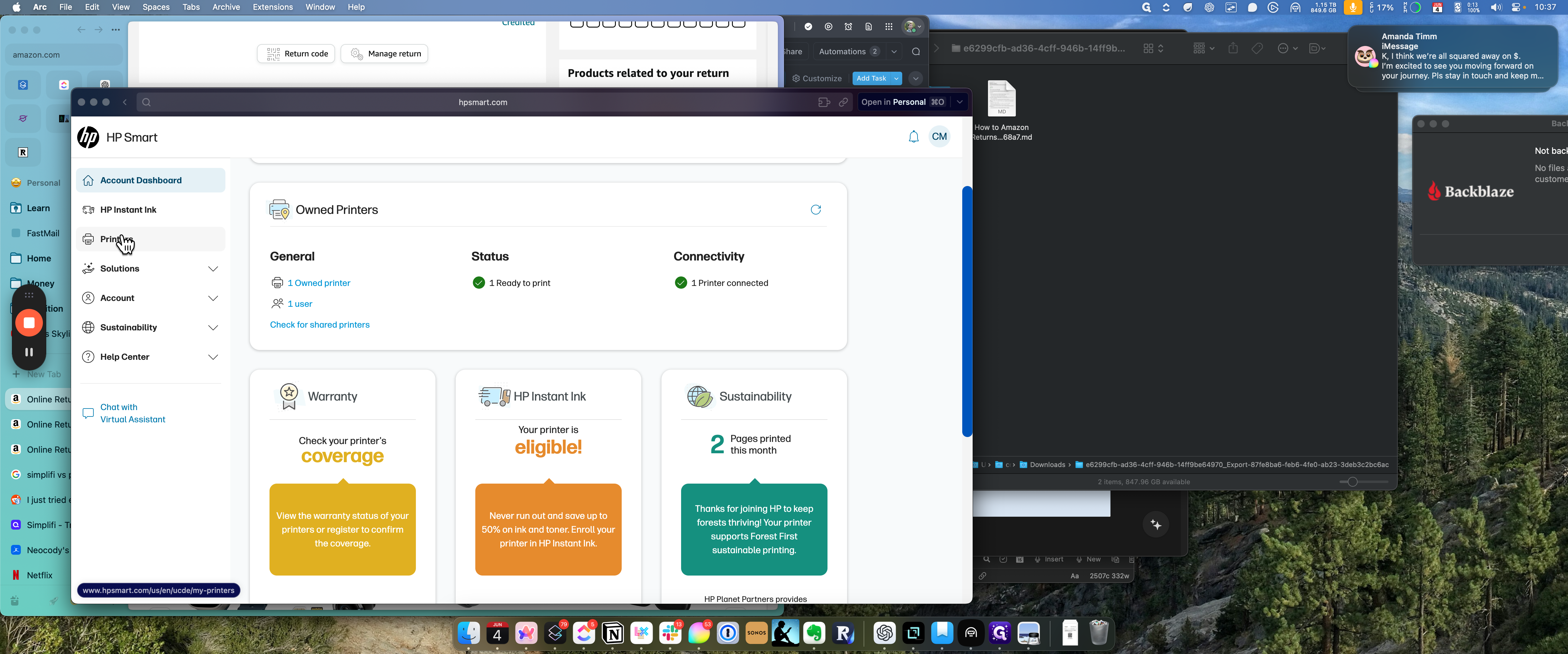1568x654 pixels.
Task: Expand the Sustainability sidebar section
Action: click(x=150, y=328)
